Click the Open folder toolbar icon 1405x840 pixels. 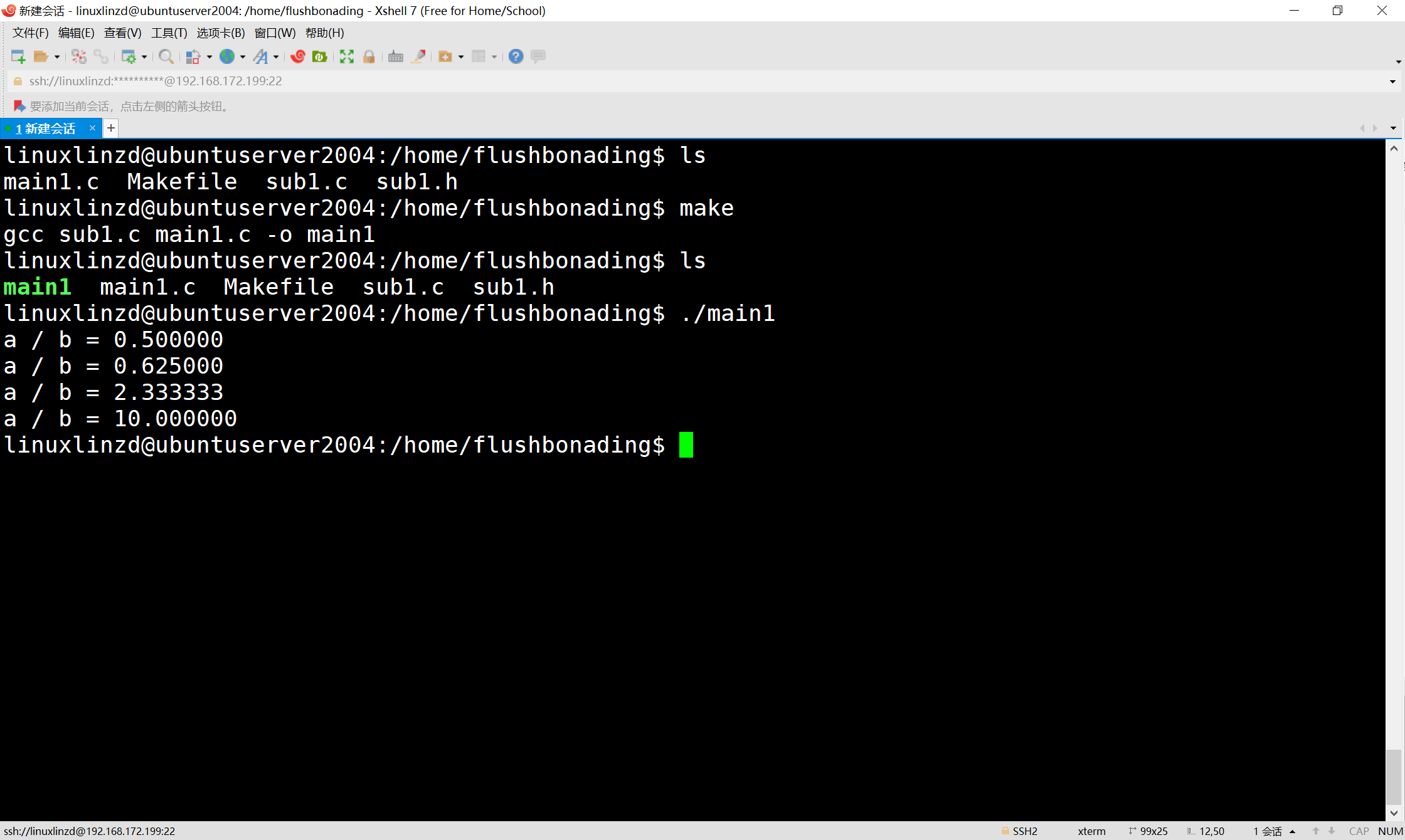pos(41,57)
